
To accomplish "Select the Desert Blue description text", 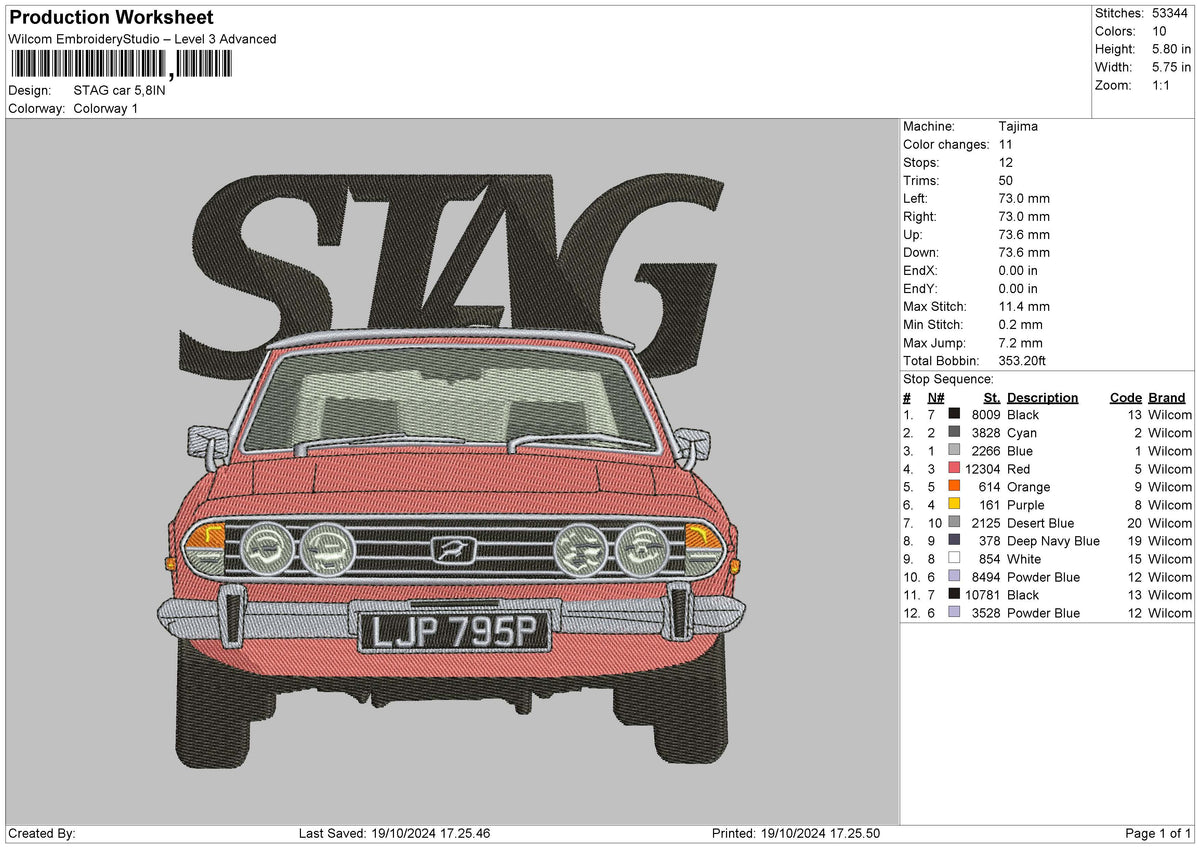I will [1040, 523].
